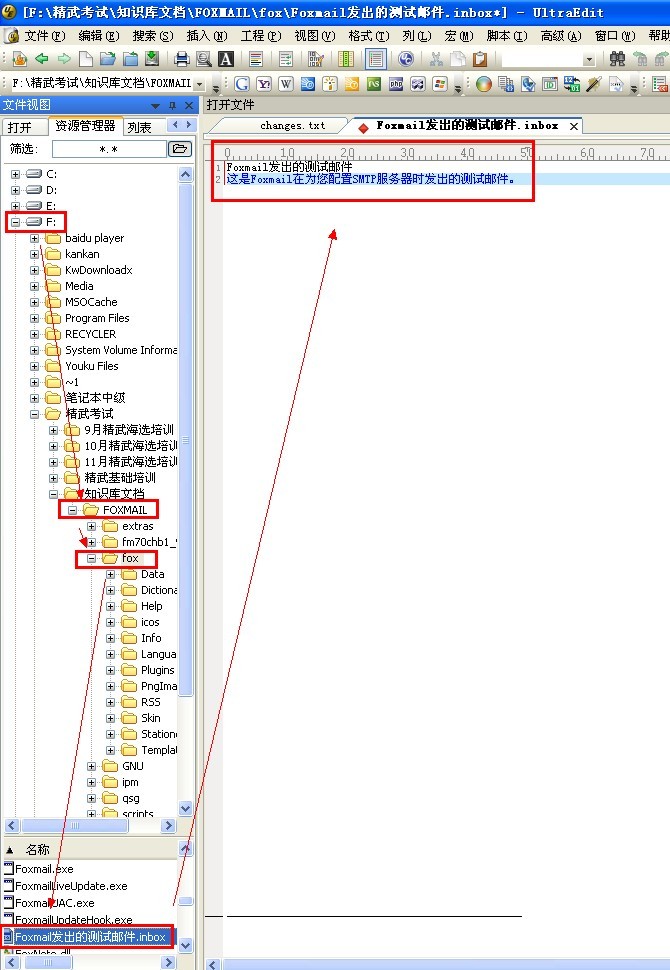Click line 2 text in the editor
The image size is (670, 970).
(370, 179)
